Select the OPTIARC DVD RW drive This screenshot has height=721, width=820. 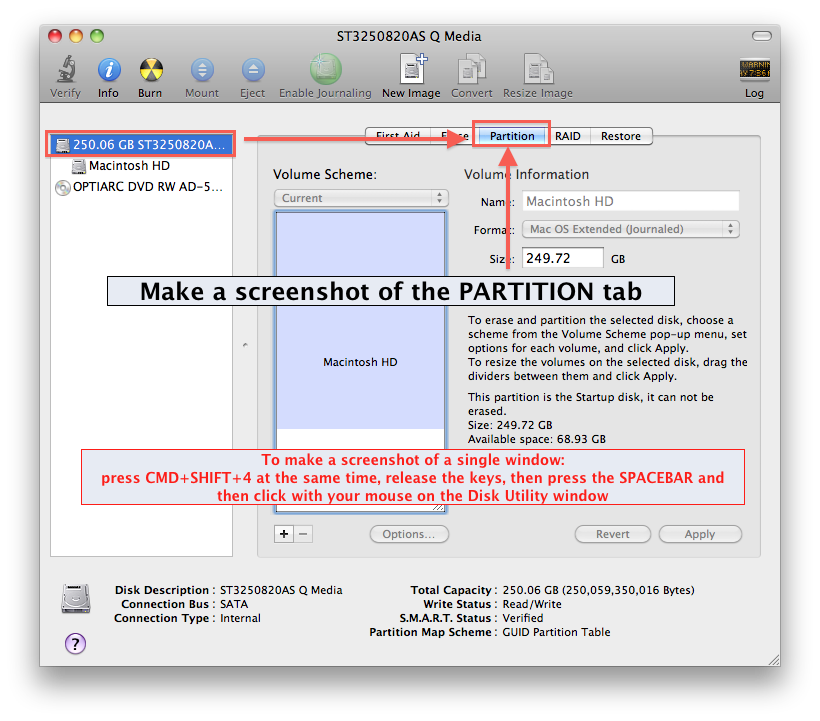(139, 187)
